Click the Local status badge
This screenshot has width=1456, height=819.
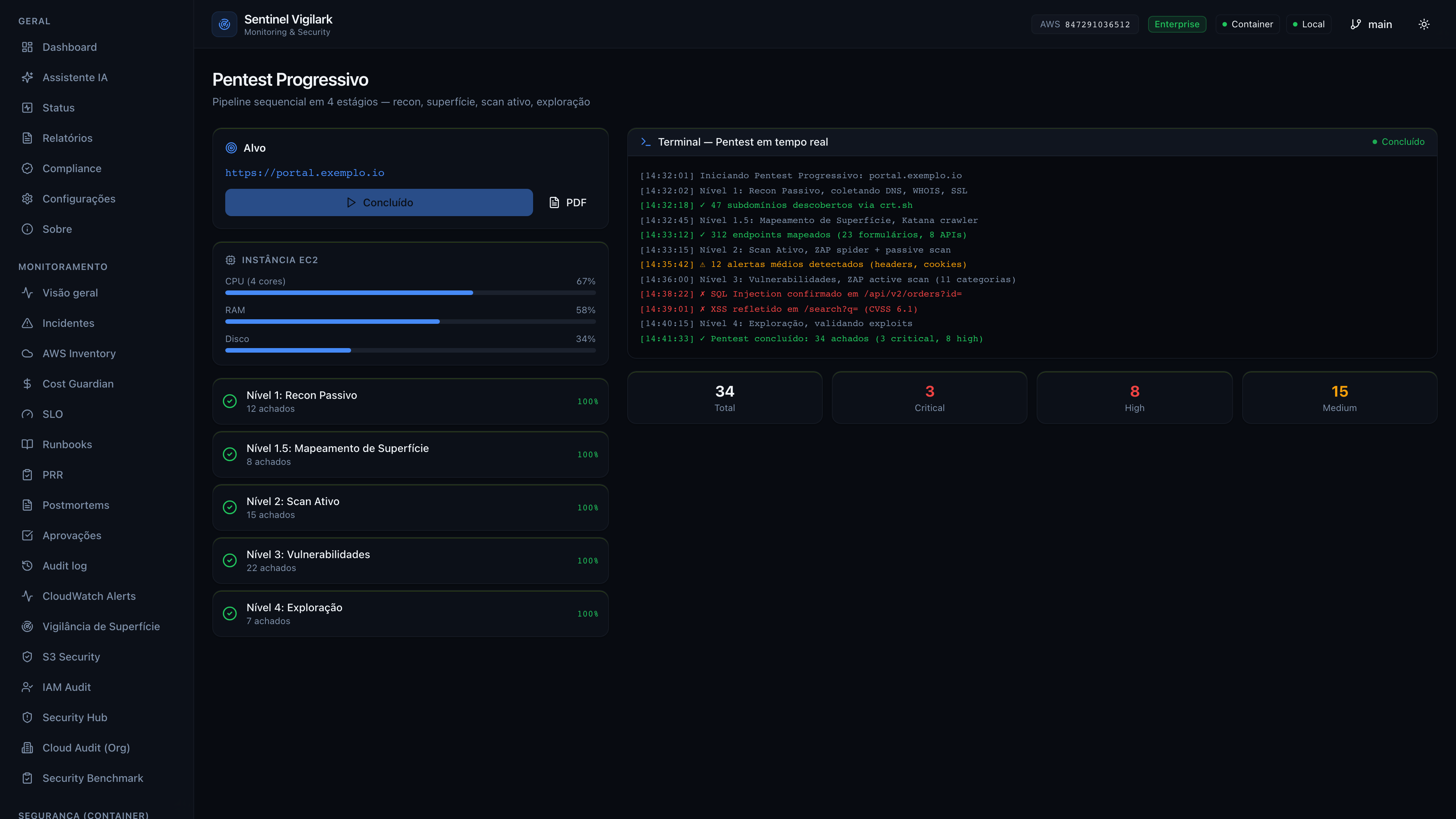(x=1309, y=24)
